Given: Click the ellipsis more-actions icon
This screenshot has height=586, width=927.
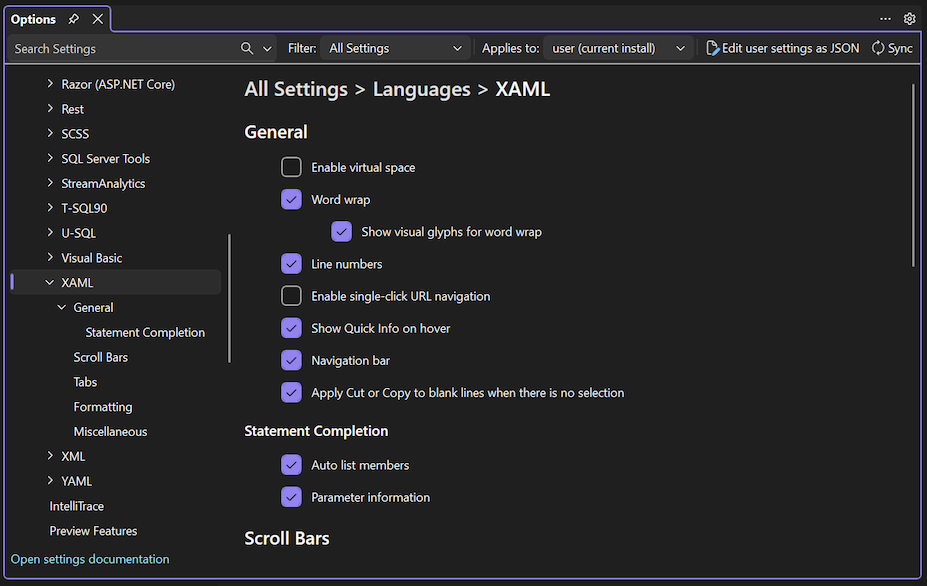Looking at the screenshot, I should pos(885,18).
